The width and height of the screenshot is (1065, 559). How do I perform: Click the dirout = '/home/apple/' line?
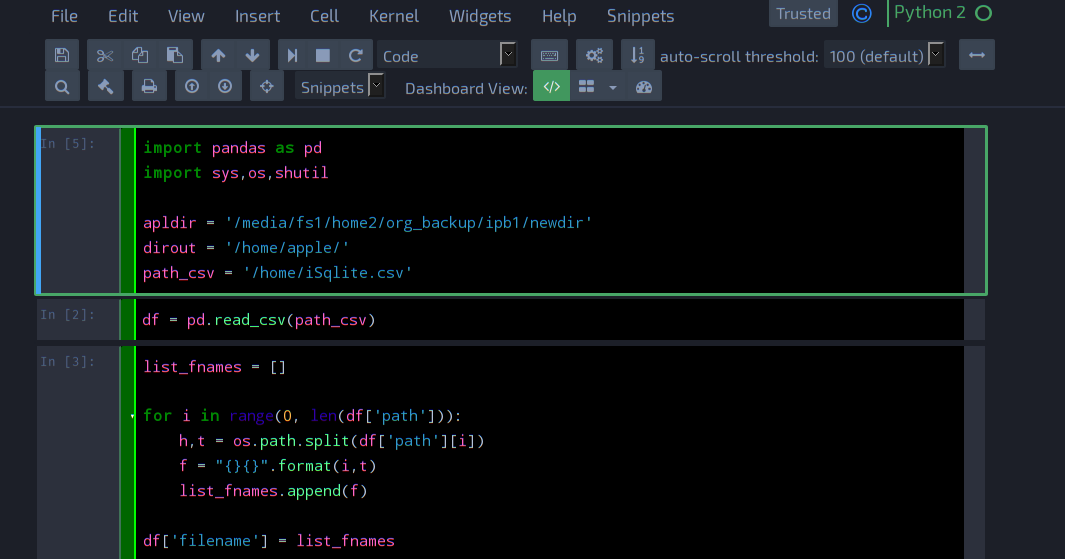click(246, 249)
